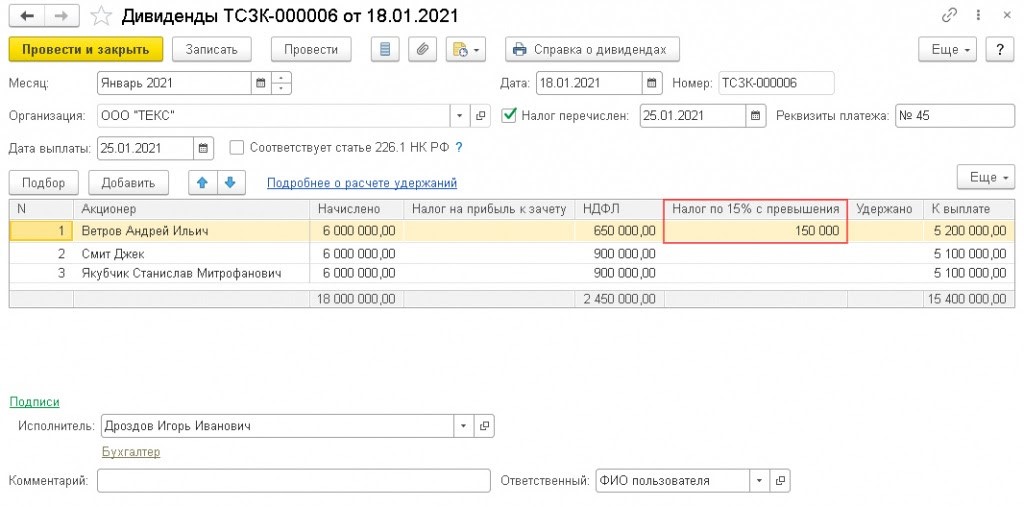This screenshot has height=507, width=1024.
Task: Open the top-right 'Еще' menu
Action: [947, 49]
